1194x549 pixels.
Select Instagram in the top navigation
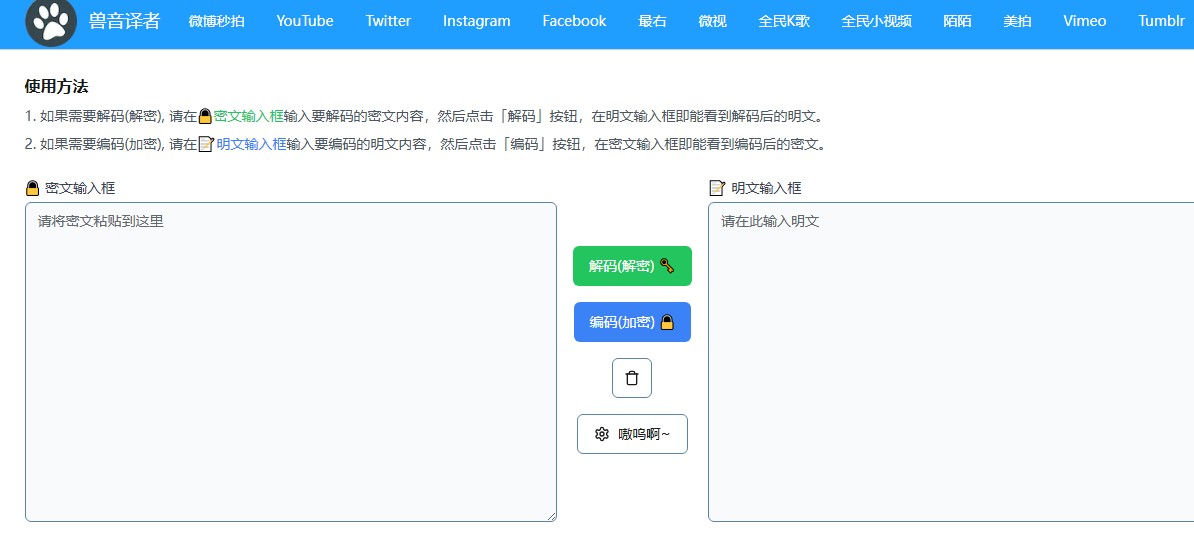pyautogui.click(x=476, y=21)
